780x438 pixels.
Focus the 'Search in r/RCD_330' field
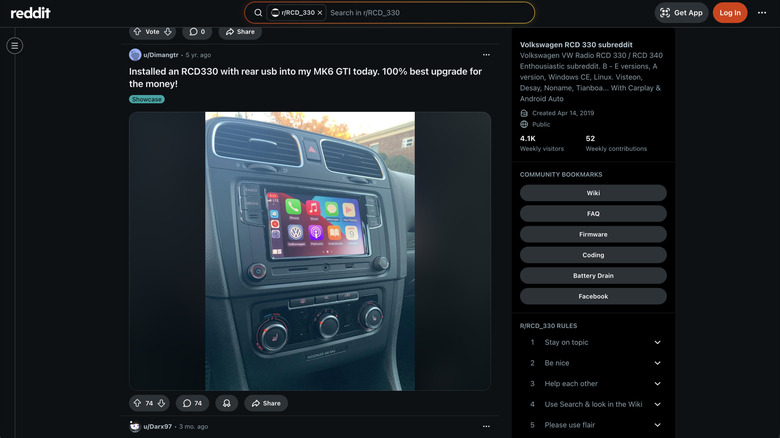pyautogui.click(x=425, y=13)
